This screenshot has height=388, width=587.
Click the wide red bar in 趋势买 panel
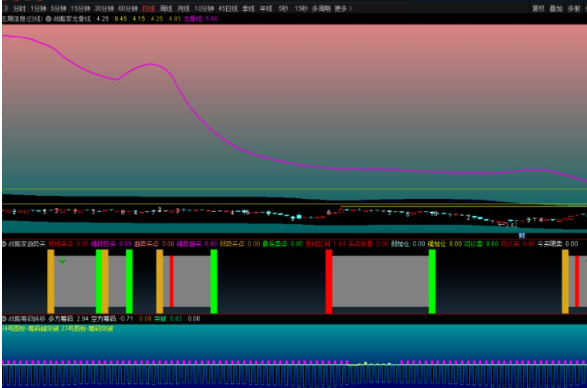tap(329, 282)
